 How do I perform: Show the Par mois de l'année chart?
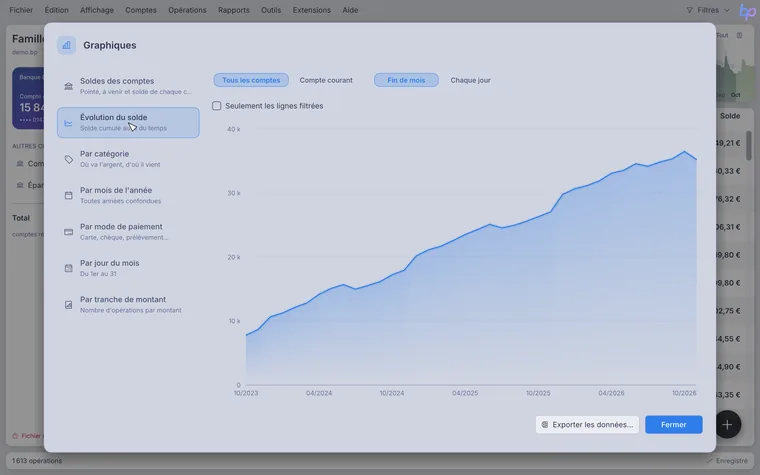[128, 195]
